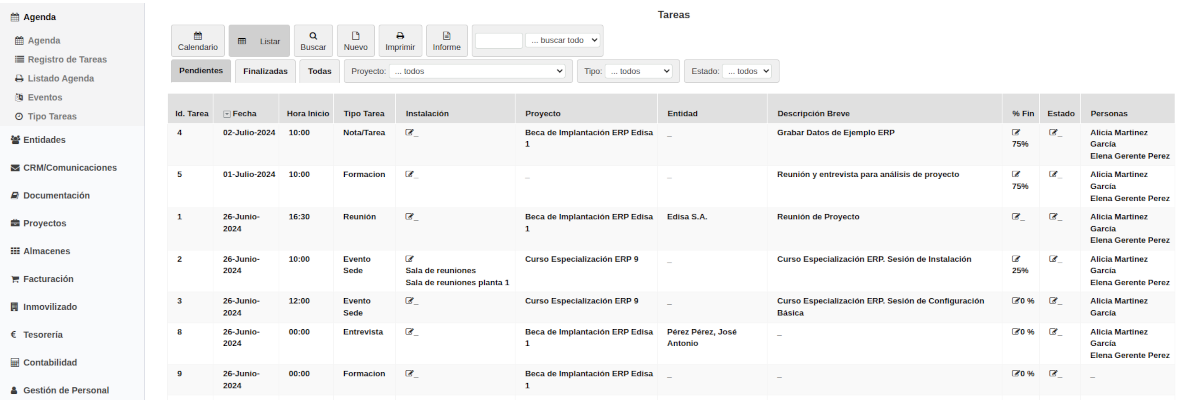Click the Buscar magnifier button
Screen dimensions: 1200x400
pyautogui.click(x=313, y=41)
